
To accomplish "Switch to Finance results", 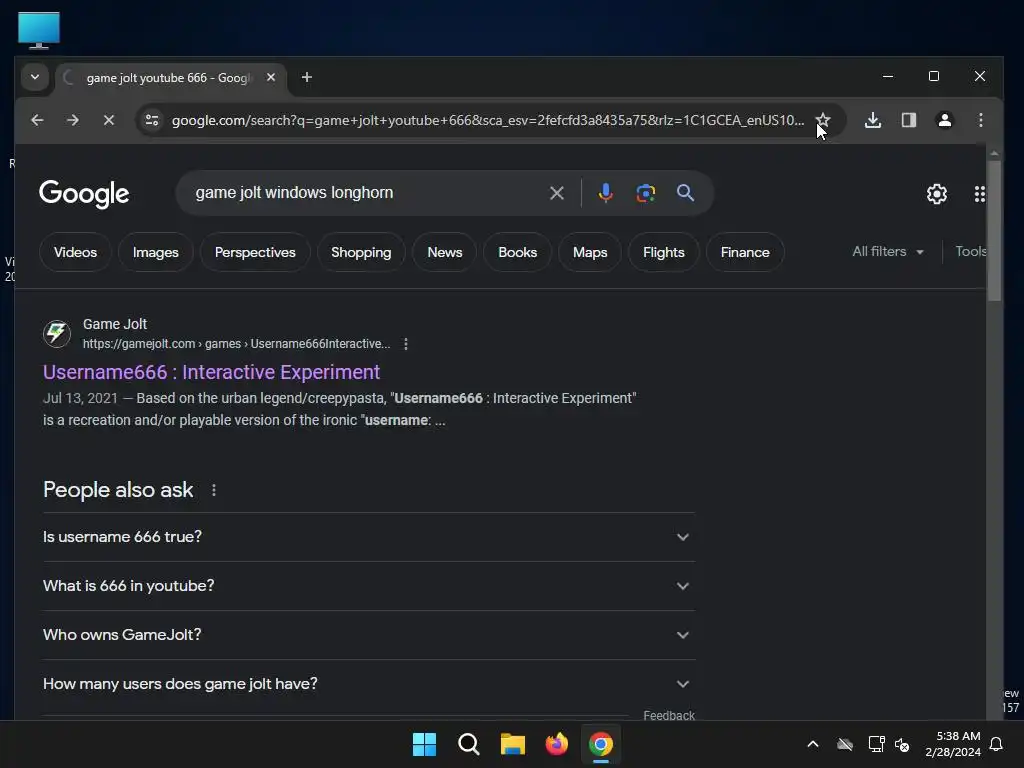I will pyautogui.click(x=745, y=252).
